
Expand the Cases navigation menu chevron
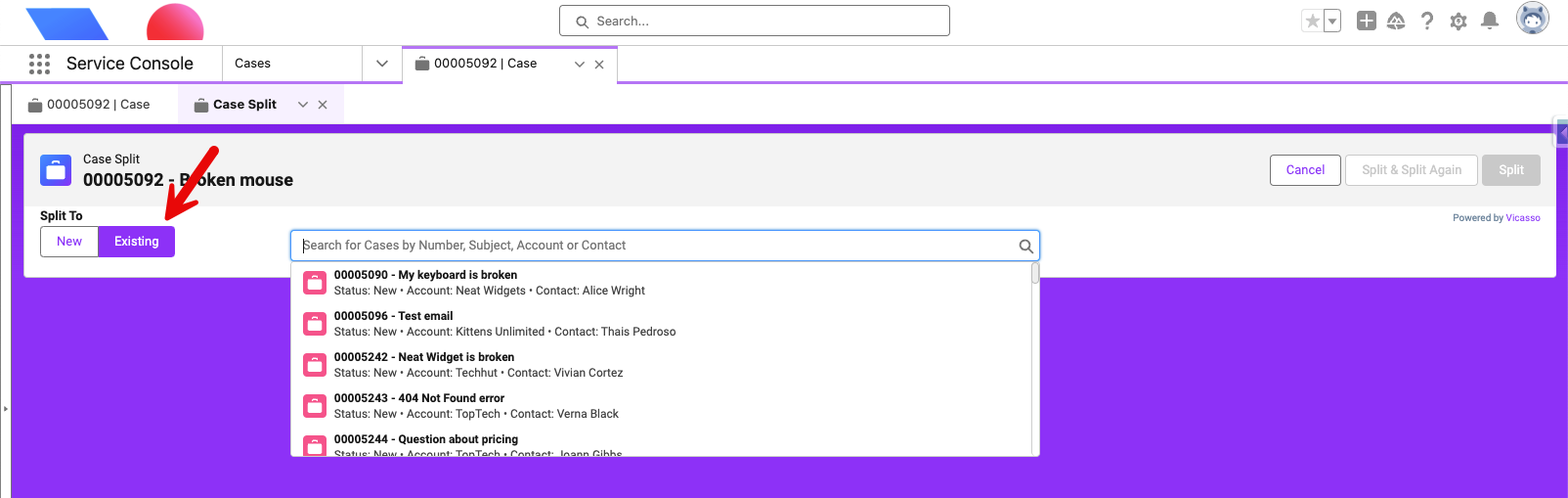click(382, 64)
